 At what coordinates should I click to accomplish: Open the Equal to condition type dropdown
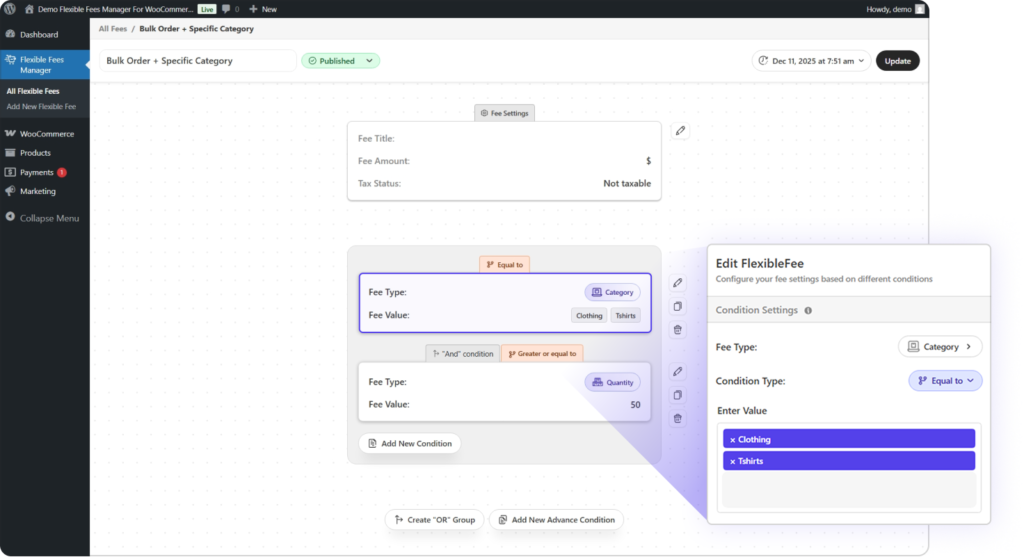pyautogui.click(x=945, y=381)
